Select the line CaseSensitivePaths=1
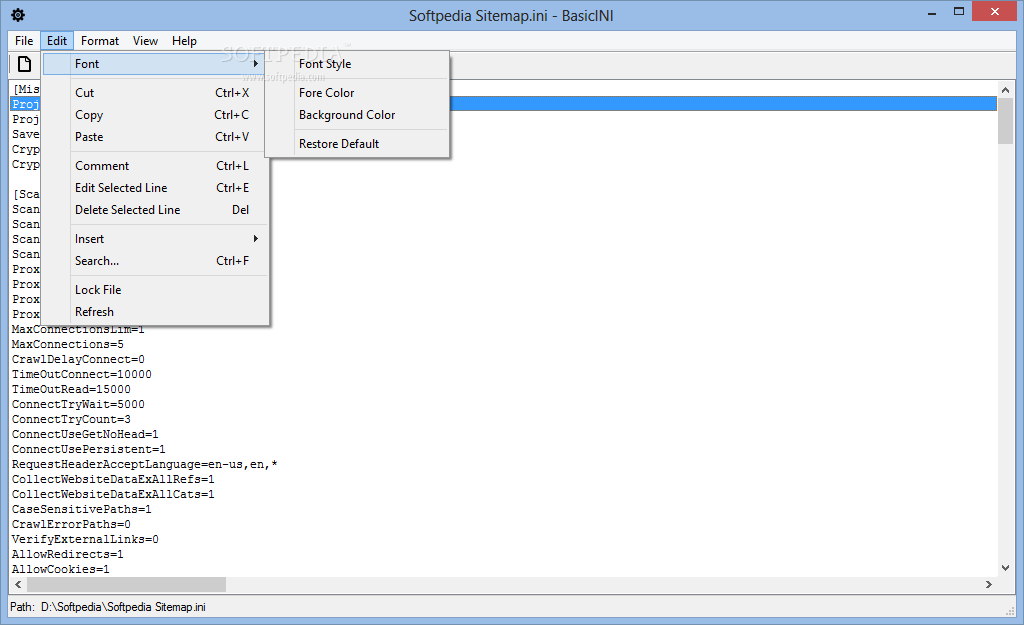 [82, 509]
